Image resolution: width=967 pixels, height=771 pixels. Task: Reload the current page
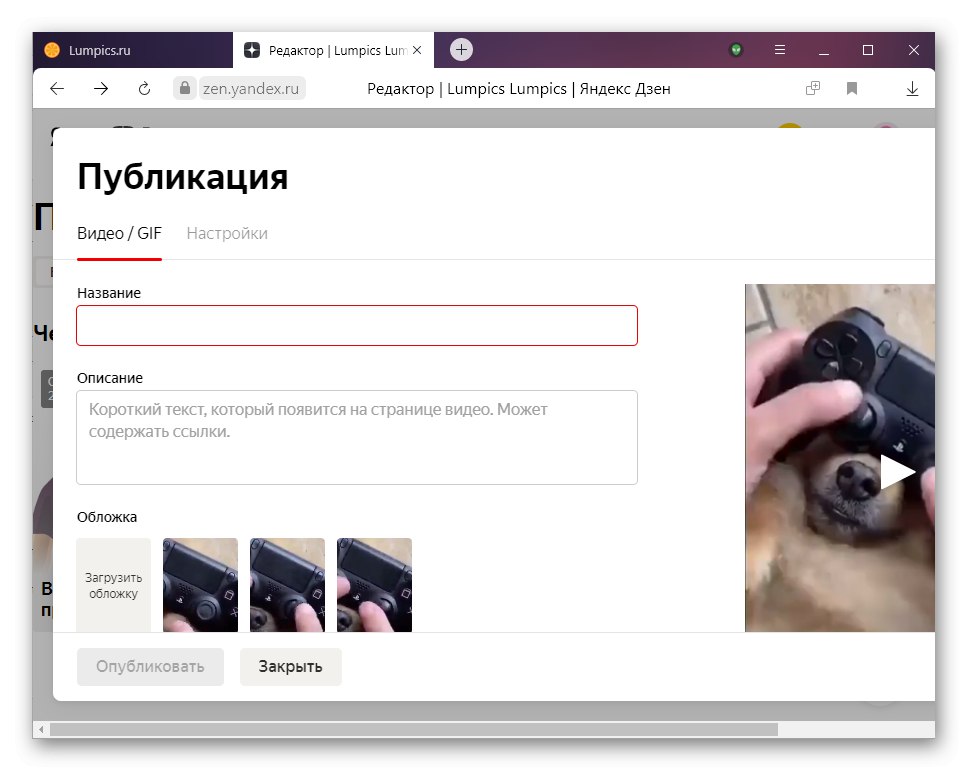click(x=143, y=88)
